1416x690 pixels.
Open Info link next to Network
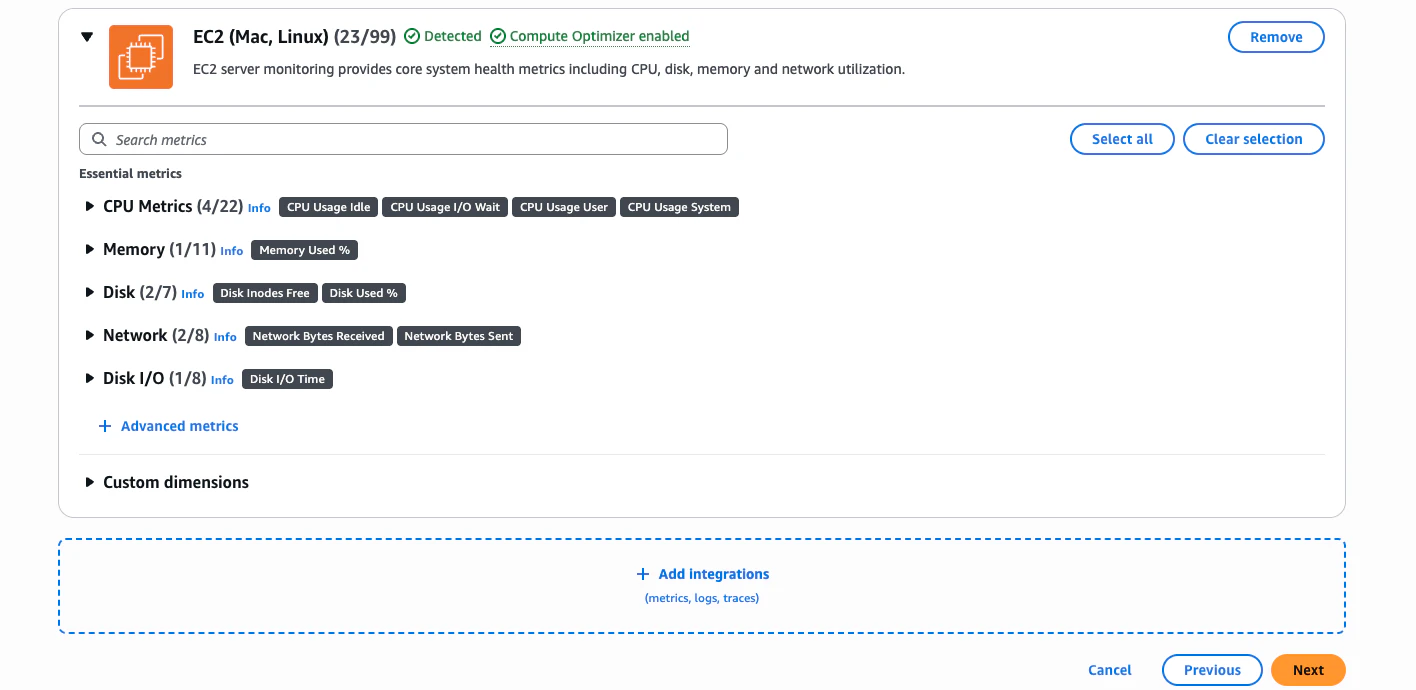click(225, 337)
